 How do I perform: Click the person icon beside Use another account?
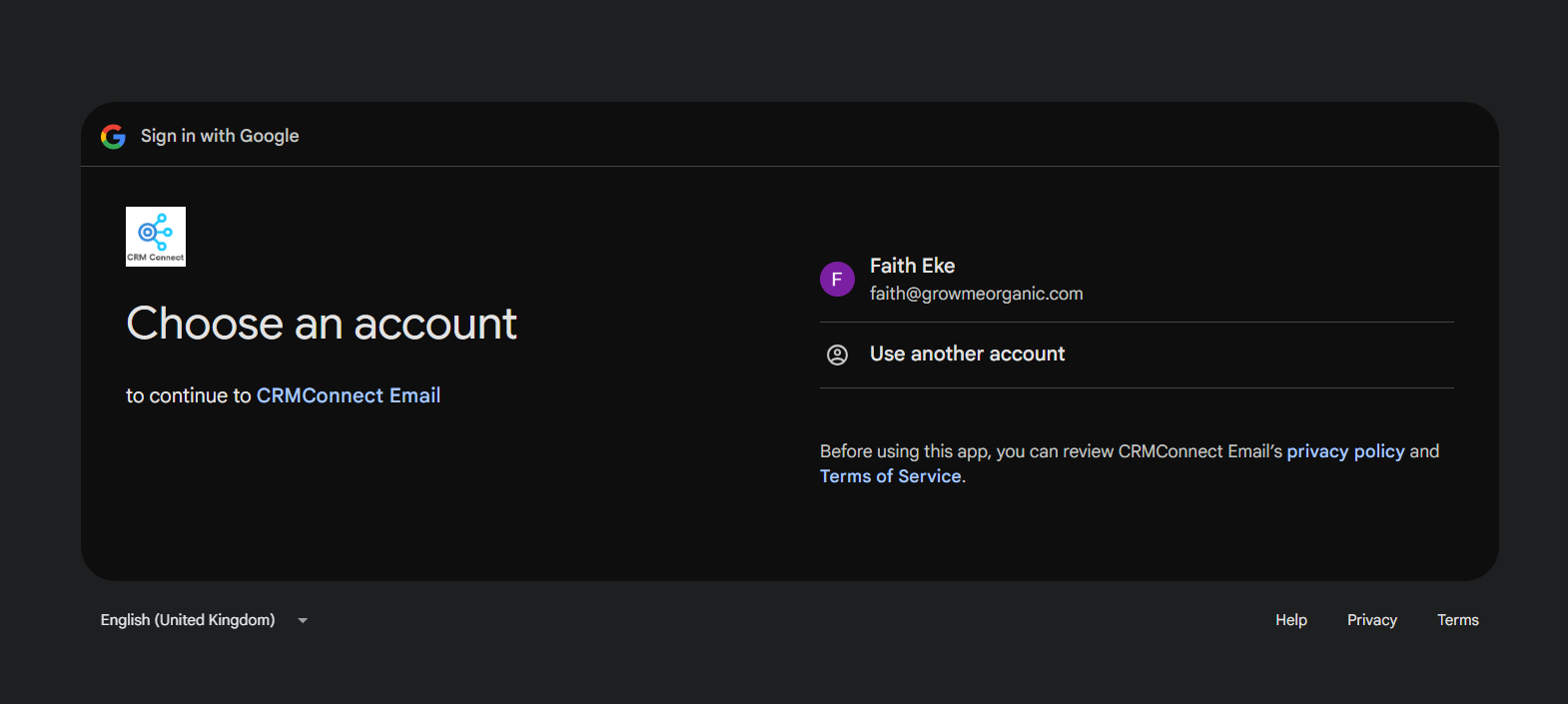coord(837,354)
